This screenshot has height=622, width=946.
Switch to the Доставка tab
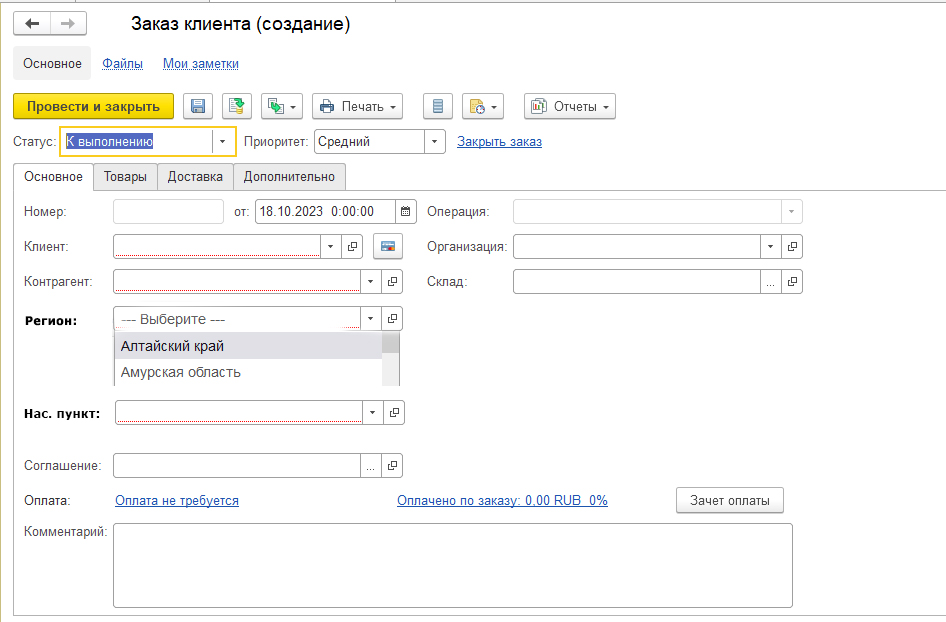[195, 177]
